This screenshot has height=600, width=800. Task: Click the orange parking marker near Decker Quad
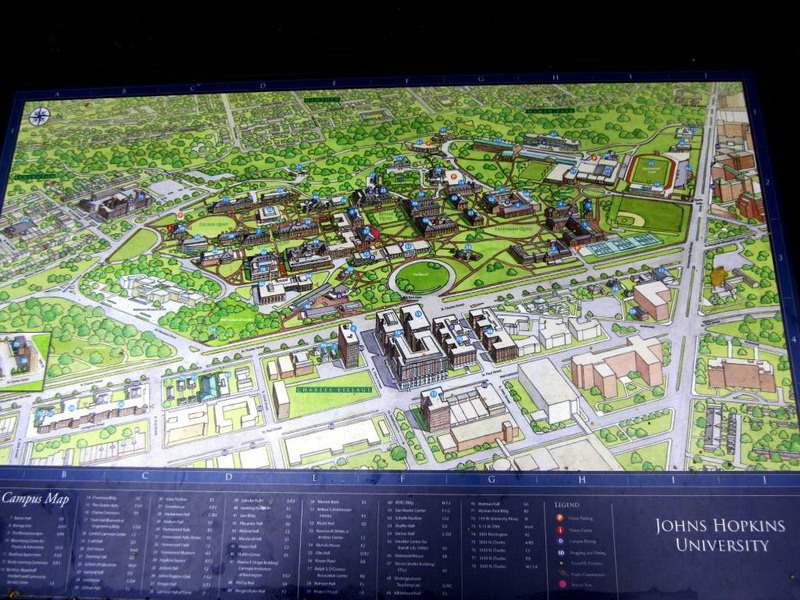coord(181,215)
